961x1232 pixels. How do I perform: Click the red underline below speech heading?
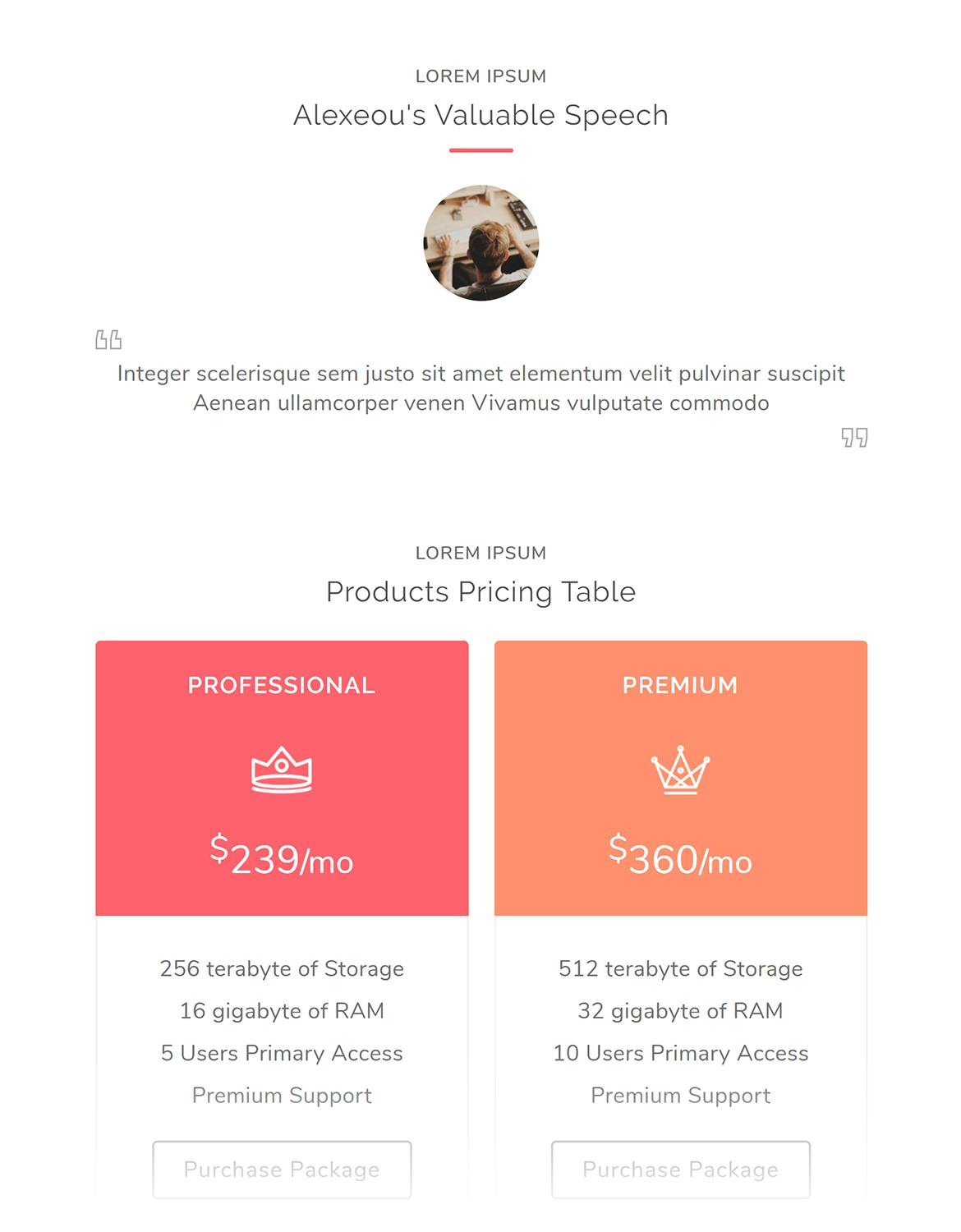pyautogui.click(x=481, y=150)
